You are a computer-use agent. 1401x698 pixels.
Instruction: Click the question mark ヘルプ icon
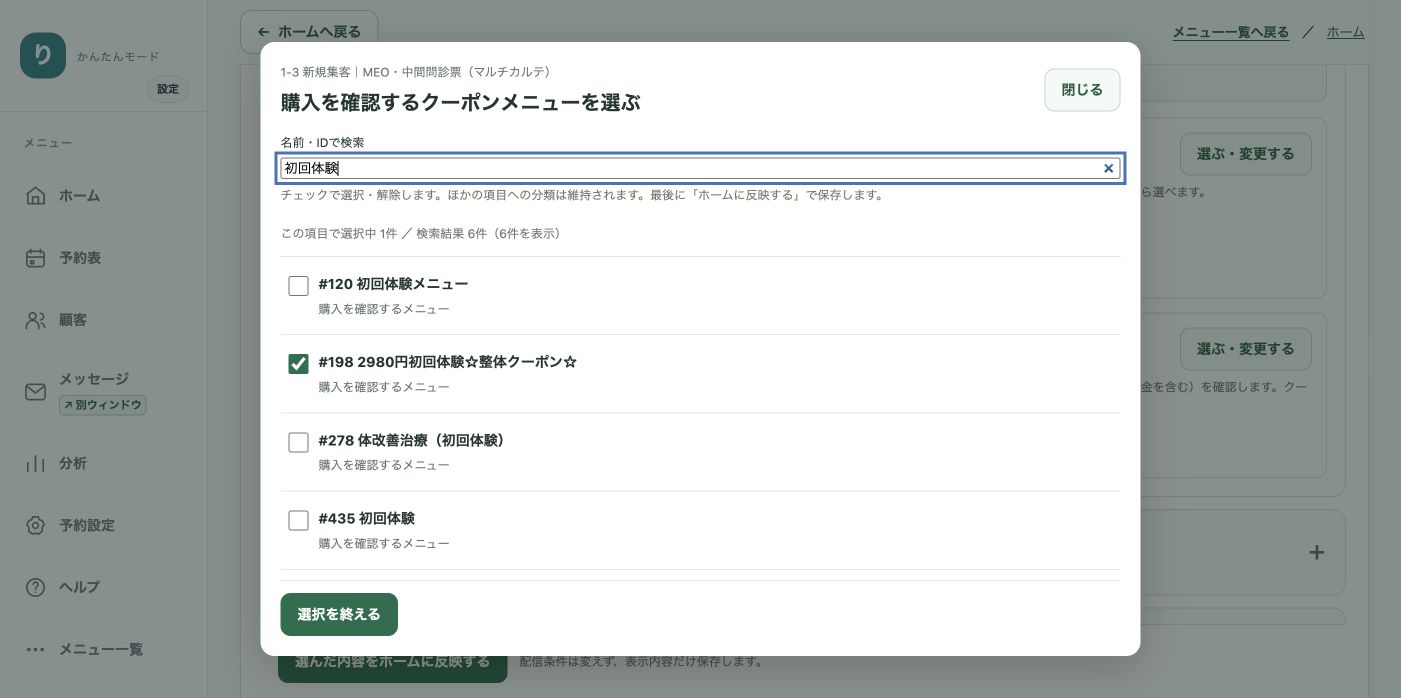pyautogui.click(x=36, y=587)
